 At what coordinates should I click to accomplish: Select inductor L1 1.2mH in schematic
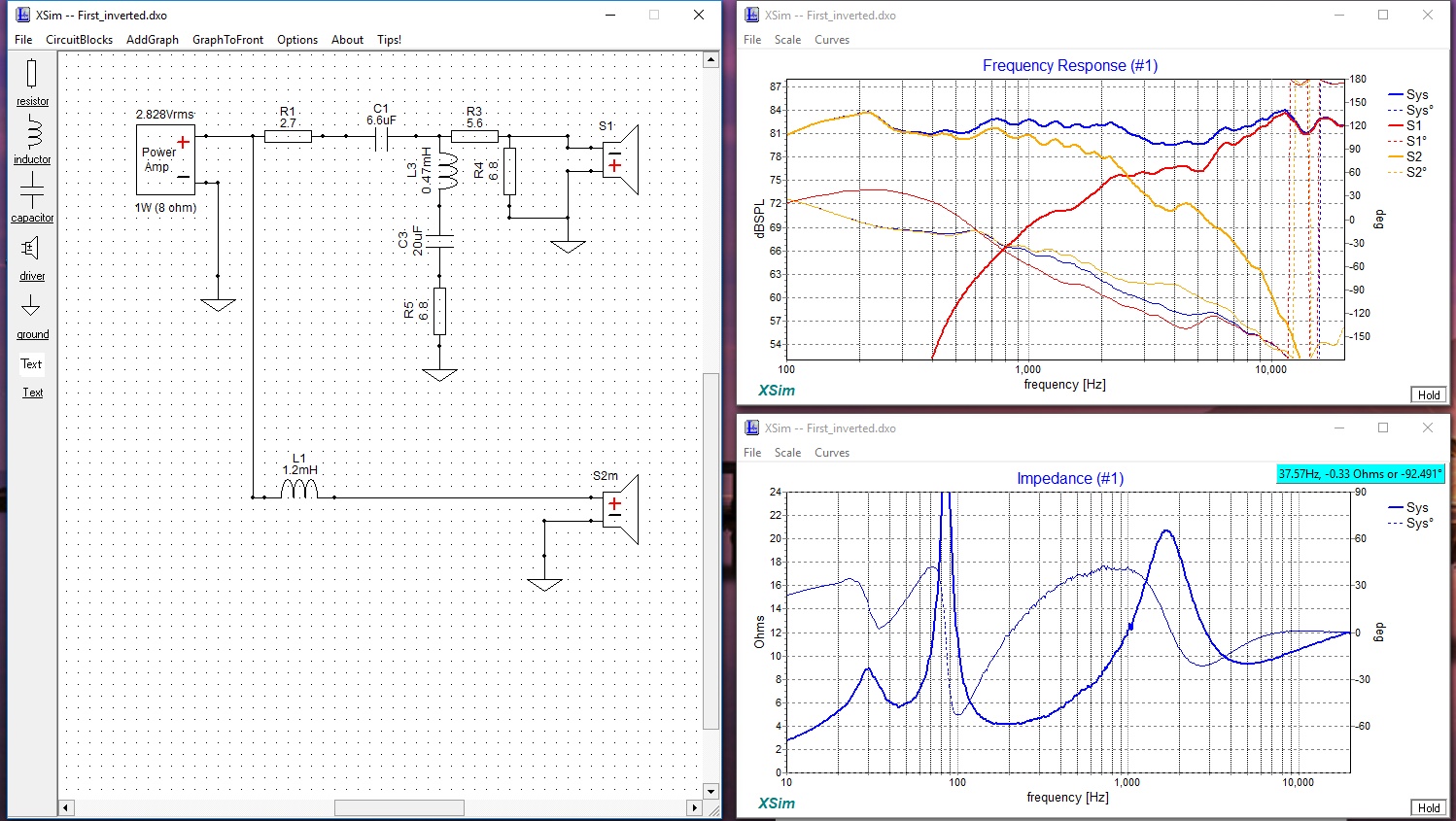pos(299,488)
